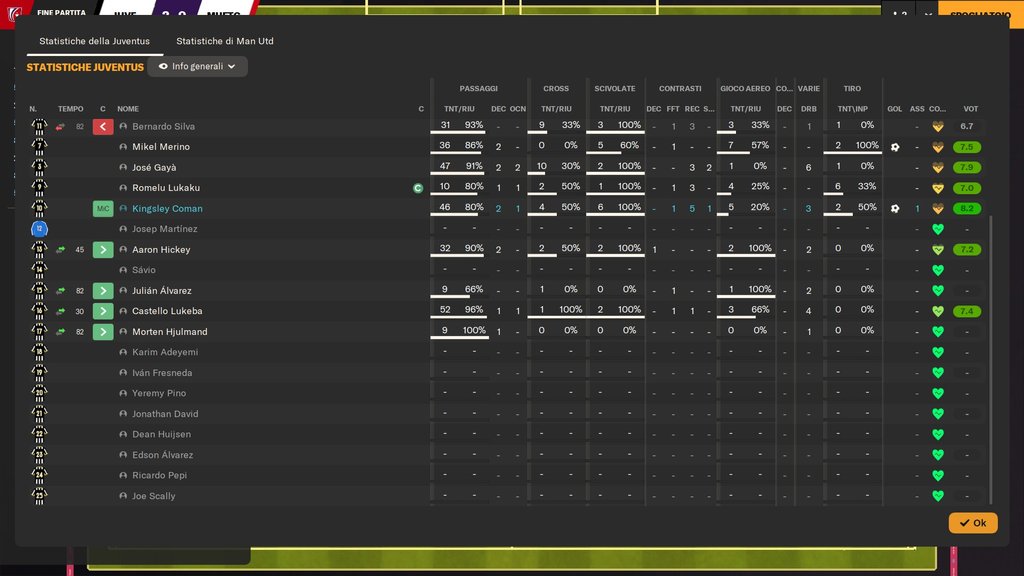This screenshot has height=576, width=1024.
Task: Click Castello Lukeba's green substitution arrow
Action: click(103, 311)
